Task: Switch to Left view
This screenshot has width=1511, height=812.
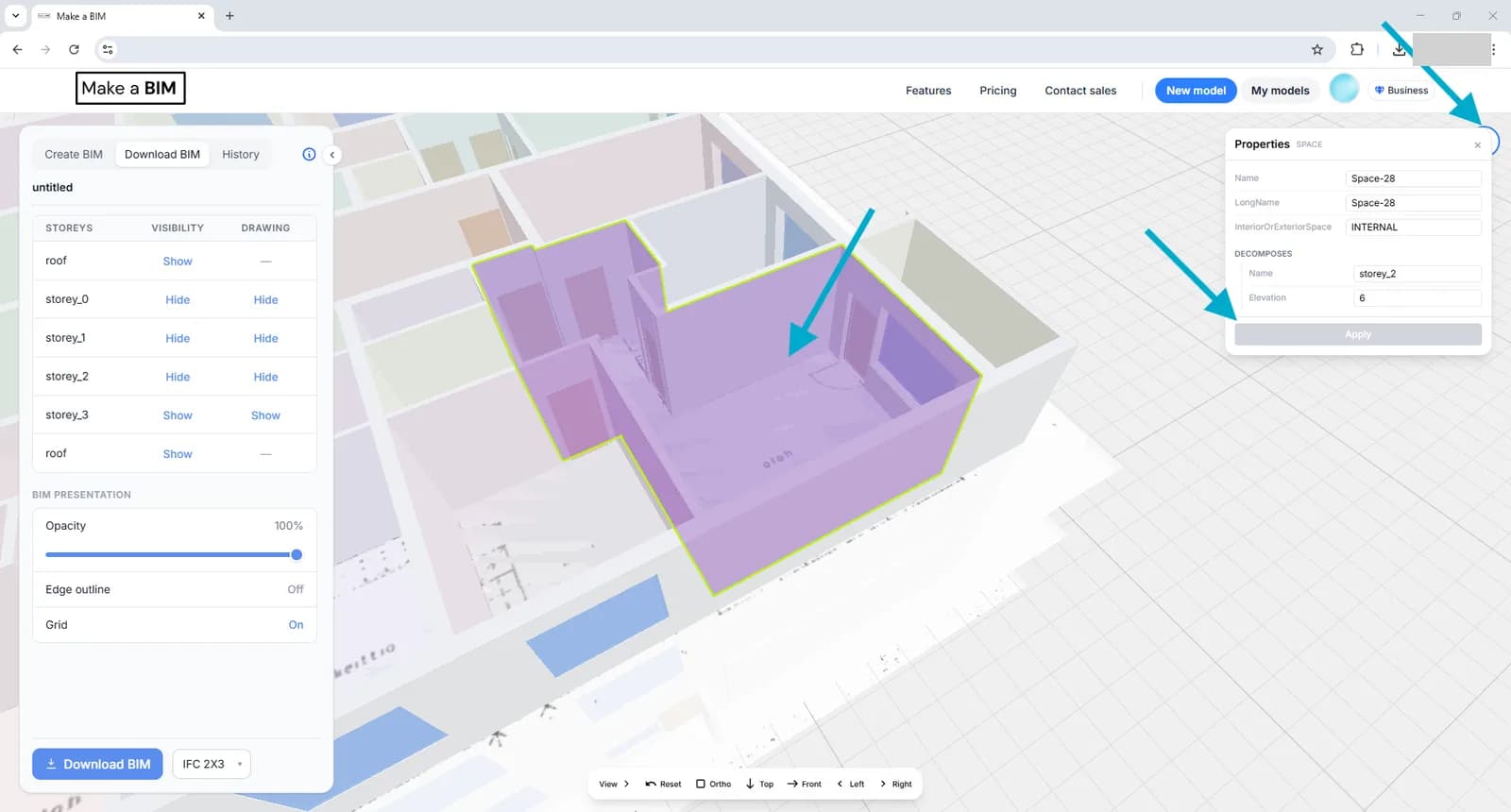Action: click(851, 784)
